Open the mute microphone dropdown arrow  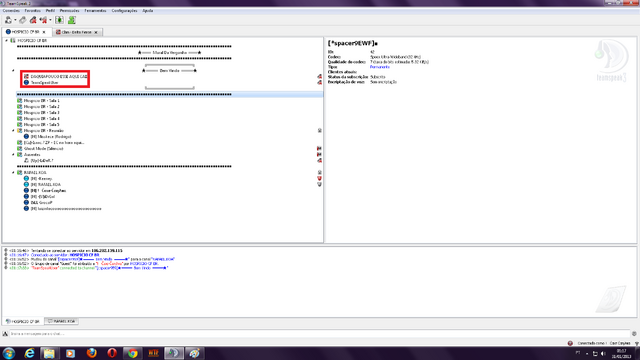click(51, 20)
